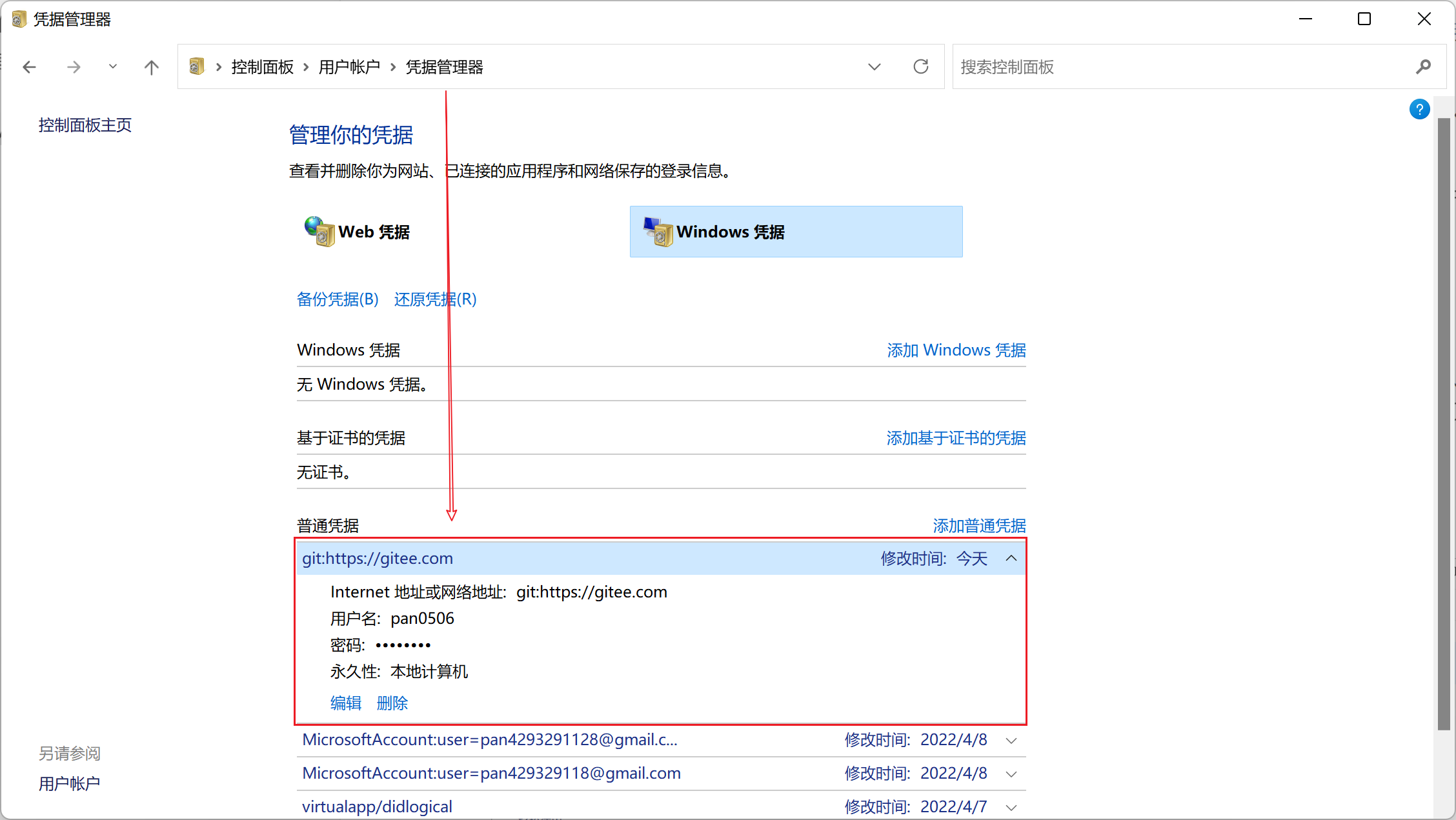This screenshot has width=1456, height=820.
Task: Click the forward navigation arrow
Action: coord(74,66)
